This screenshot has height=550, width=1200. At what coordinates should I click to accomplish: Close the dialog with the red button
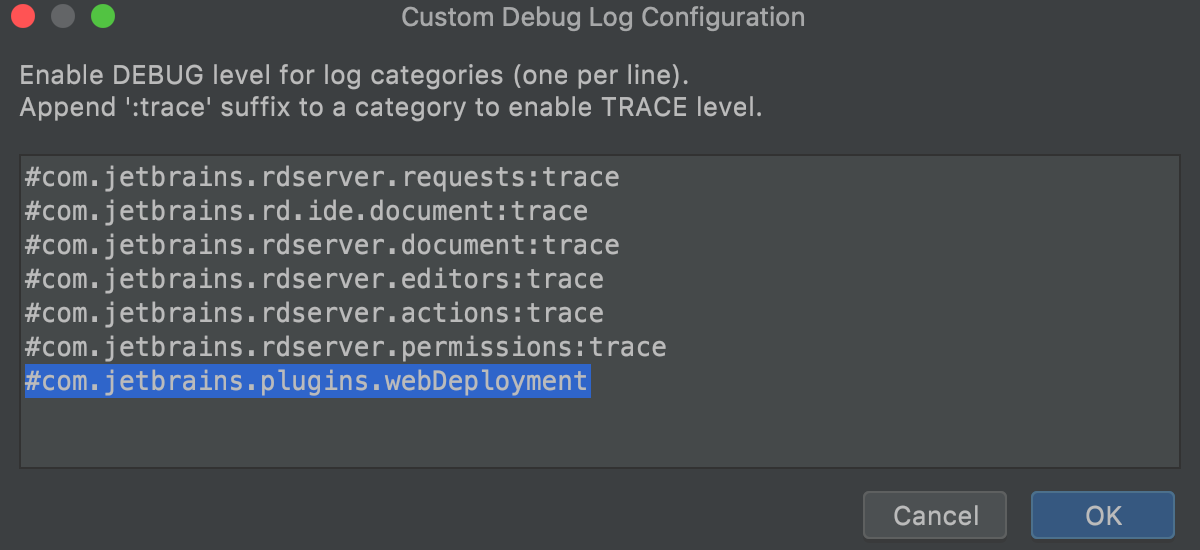[24, 17]
